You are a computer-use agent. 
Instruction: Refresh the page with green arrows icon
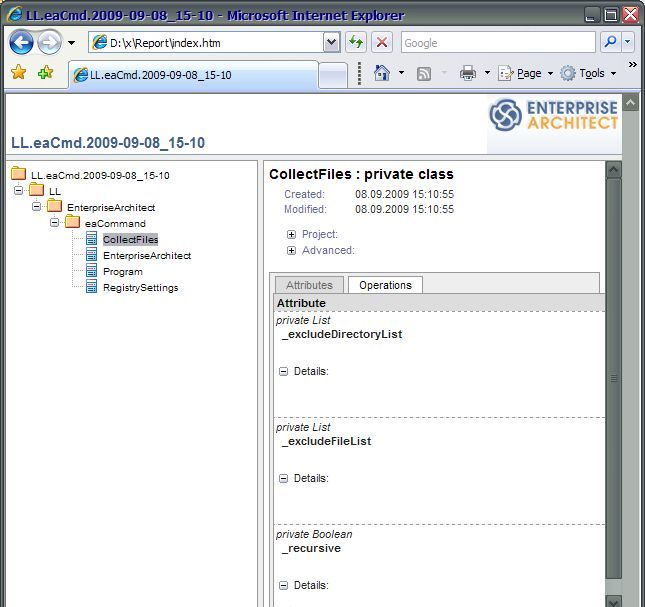coord(356,42)
